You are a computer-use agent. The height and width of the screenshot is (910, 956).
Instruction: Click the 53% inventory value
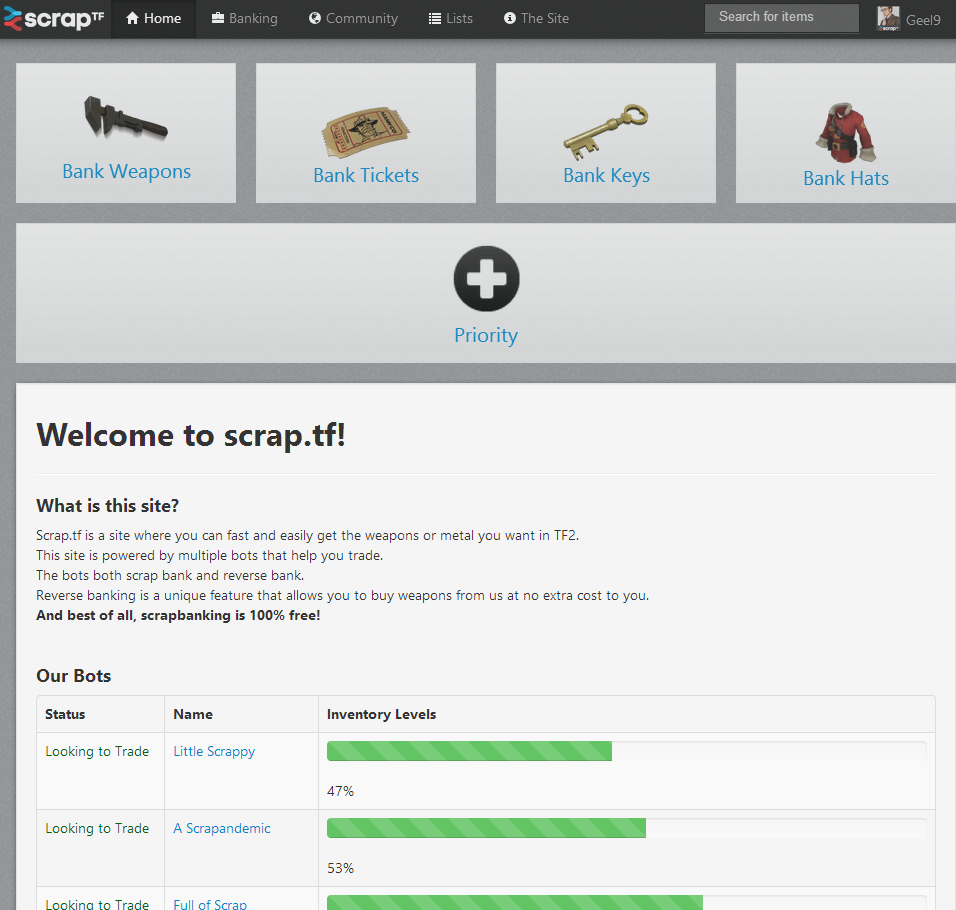pos(340,868)
